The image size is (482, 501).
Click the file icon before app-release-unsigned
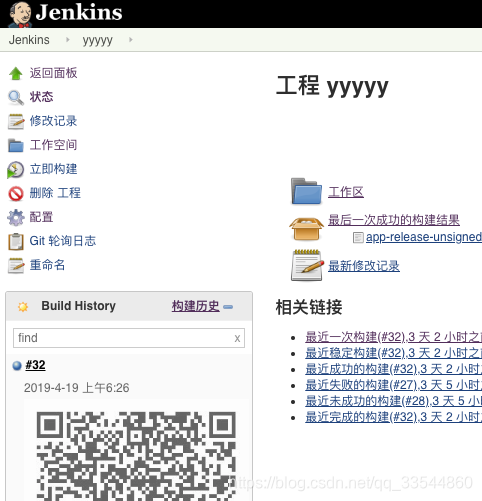358,238
